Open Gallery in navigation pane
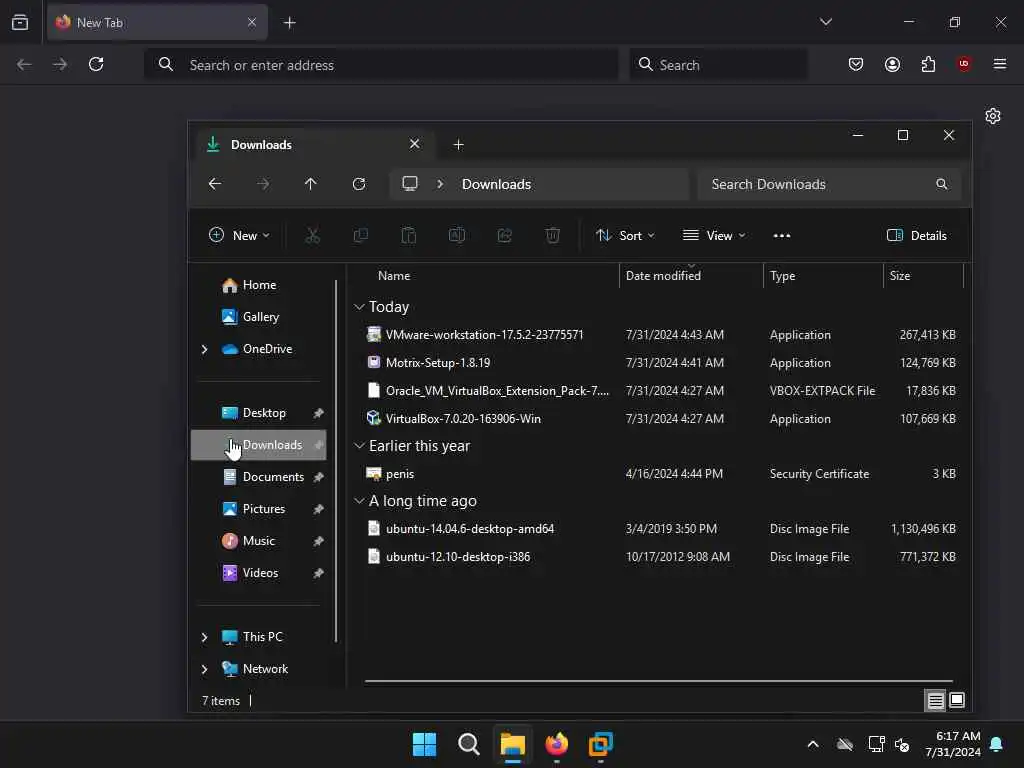This screenshot has height=768, width=1024. pos(259,317)
